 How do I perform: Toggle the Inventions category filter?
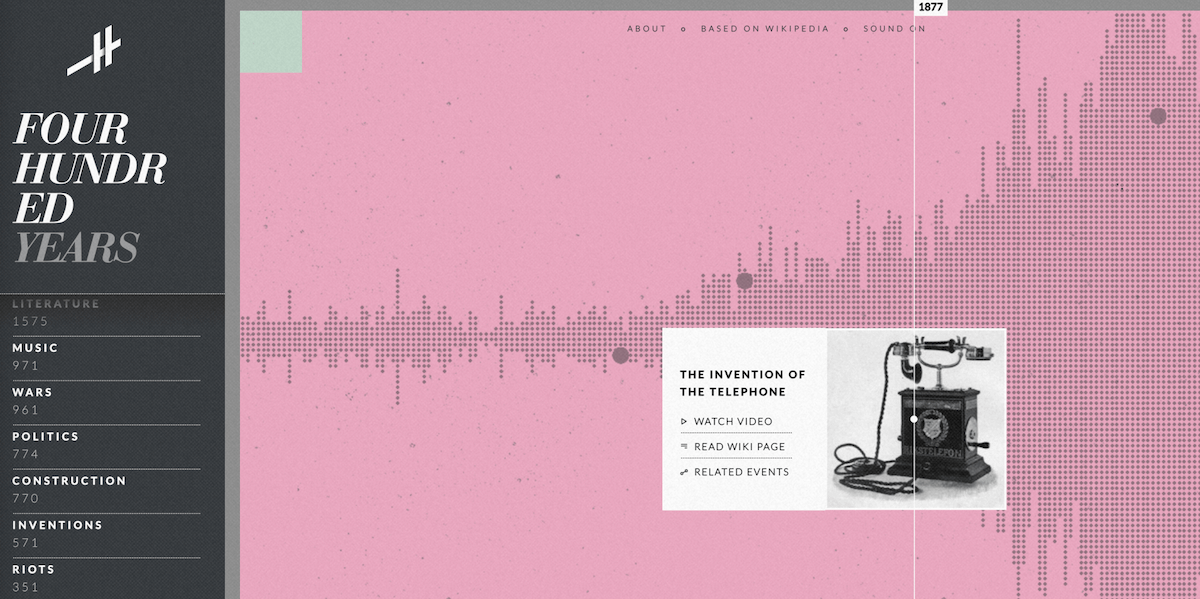tap(57, 525)
